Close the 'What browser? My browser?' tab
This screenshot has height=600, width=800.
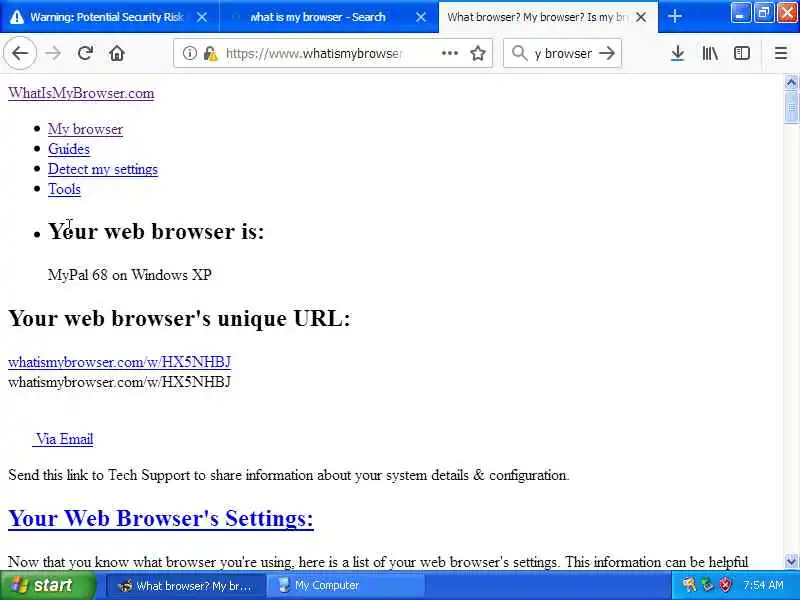(x=641, y=17)
